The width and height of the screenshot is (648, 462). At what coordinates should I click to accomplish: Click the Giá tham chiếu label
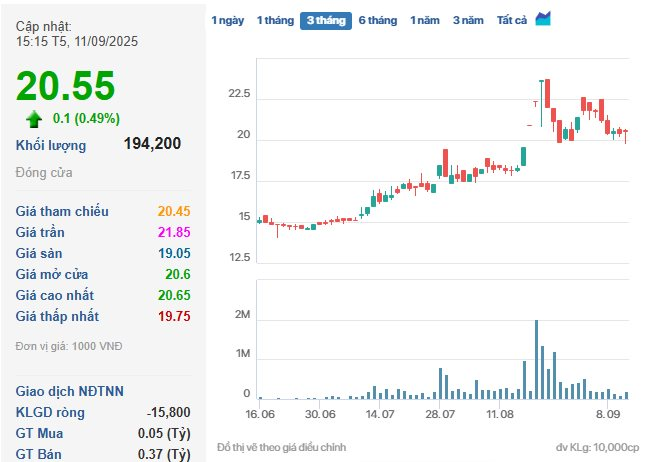62,211
